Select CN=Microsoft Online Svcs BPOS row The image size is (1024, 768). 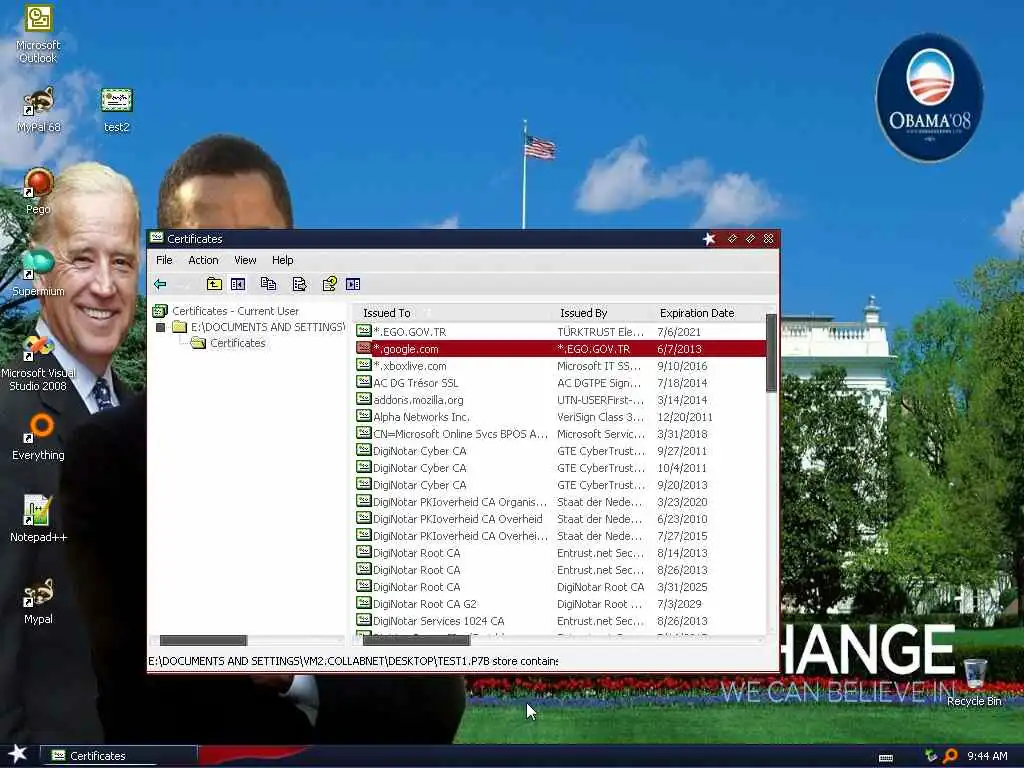pyautogui.click(x=560, y=434)
